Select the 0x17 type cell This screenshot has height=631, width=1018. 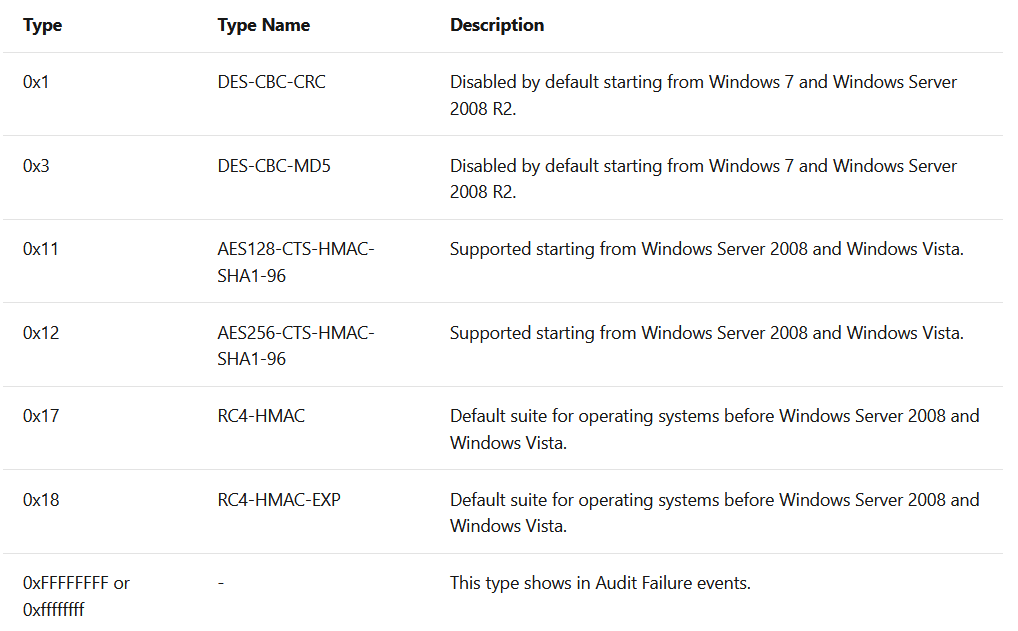(x=40, y=416)
